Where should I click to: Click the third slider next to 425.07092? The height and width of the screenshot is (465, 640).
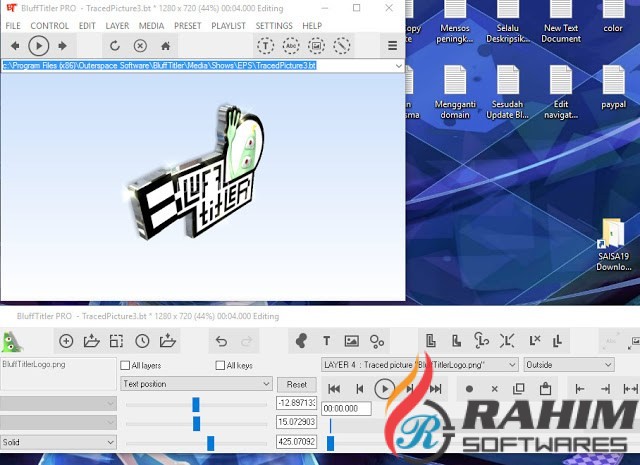210,442
